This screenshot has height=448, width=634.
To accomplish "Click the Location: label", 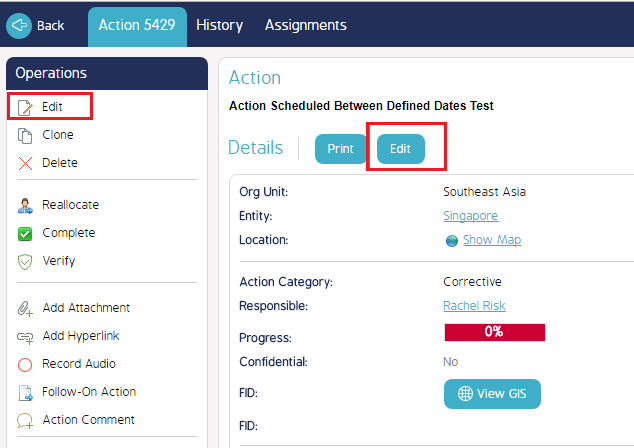I will 264,240.
